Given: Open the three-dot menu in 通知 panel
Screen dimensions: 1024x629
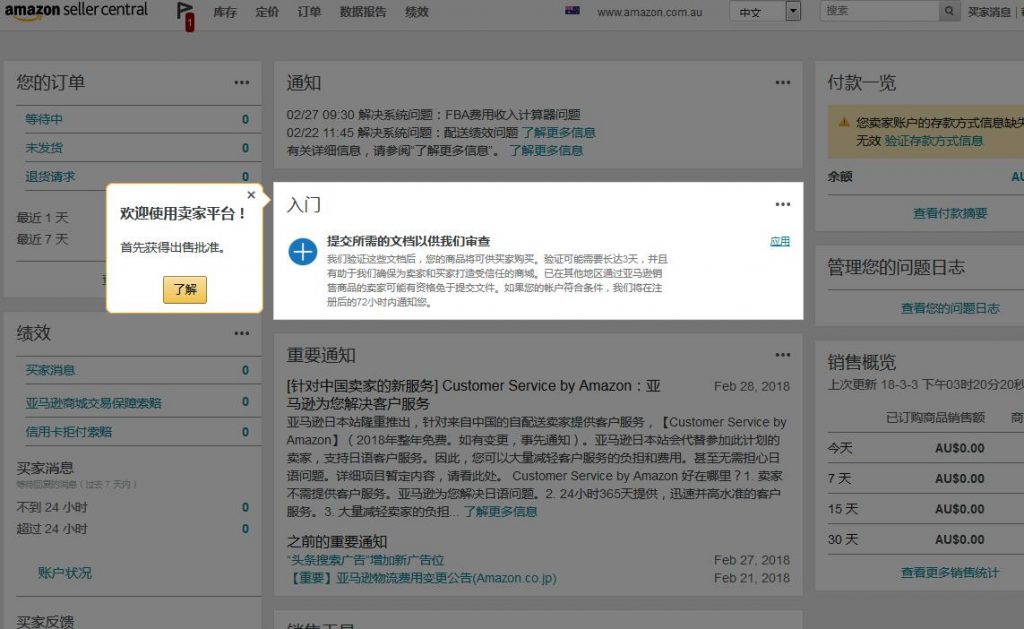Looking at the screenshot, I should click(x=782, y=83).
